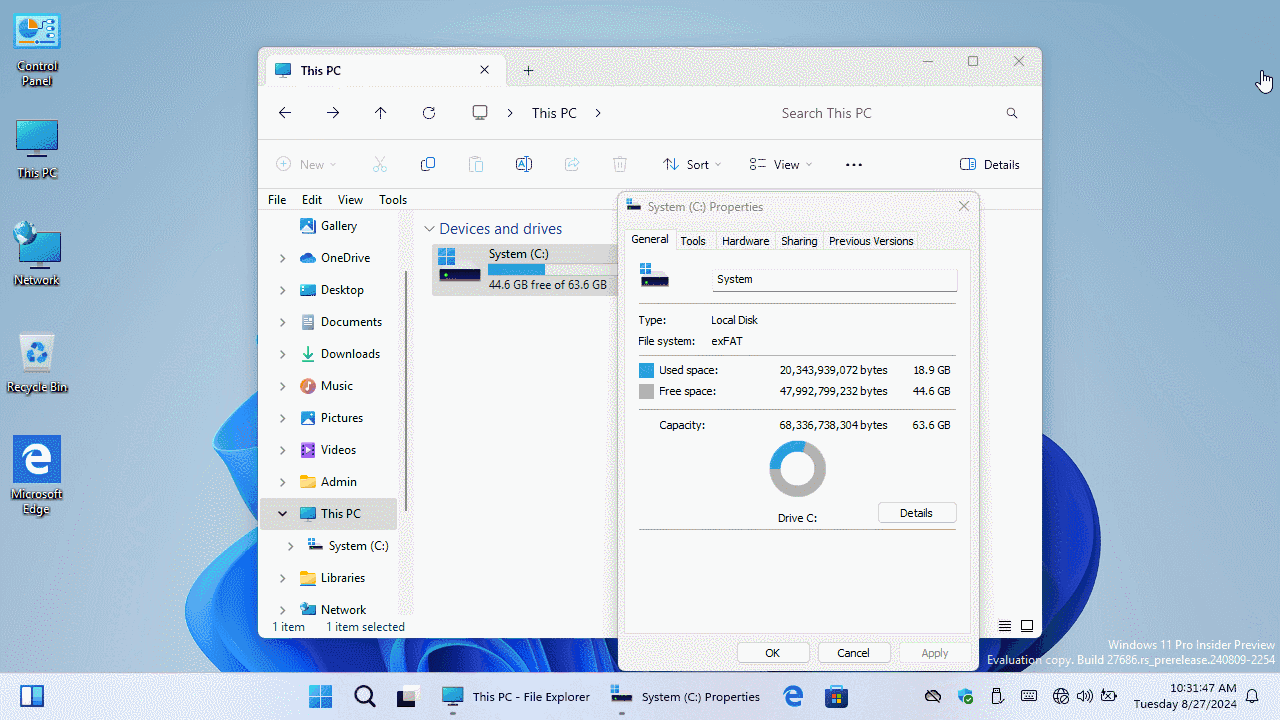Click the Copy icon in the toolbar
The height and width of the screenshot is (720, 1280).
click(428, 164)
